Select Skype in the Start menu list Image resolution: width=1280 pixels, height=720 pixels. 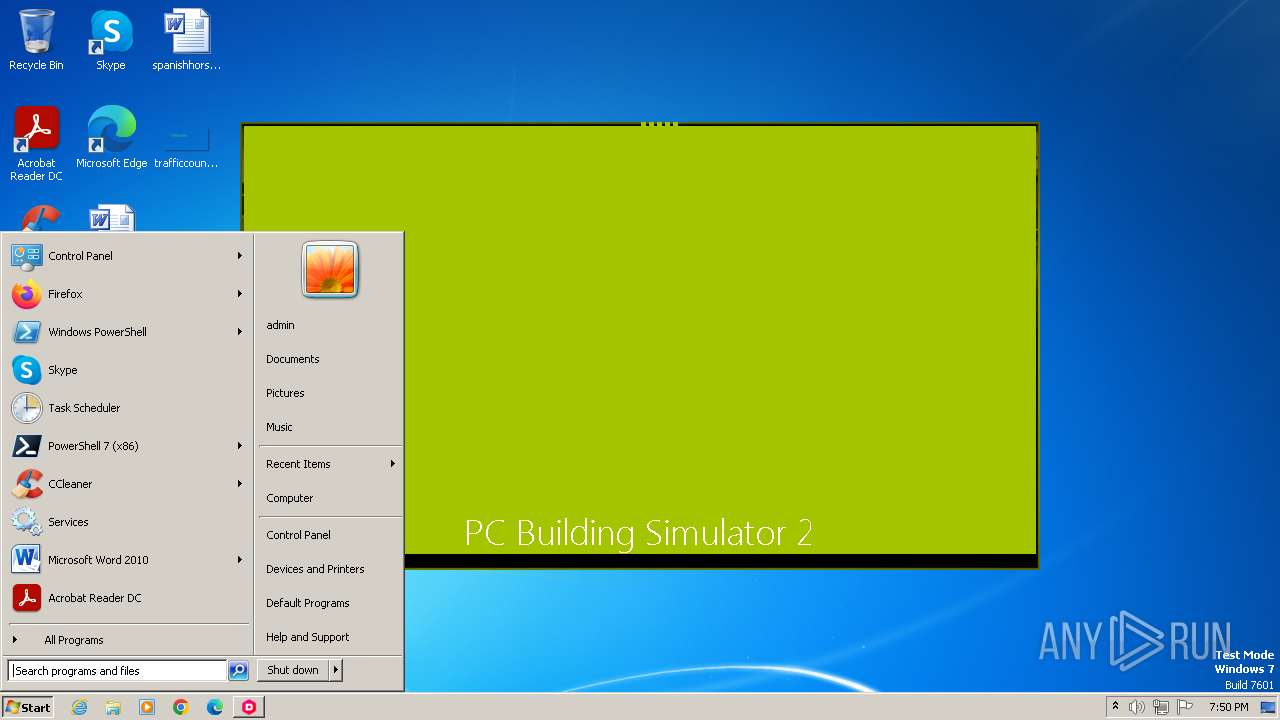pyautogui.click(x=127, y=370)
